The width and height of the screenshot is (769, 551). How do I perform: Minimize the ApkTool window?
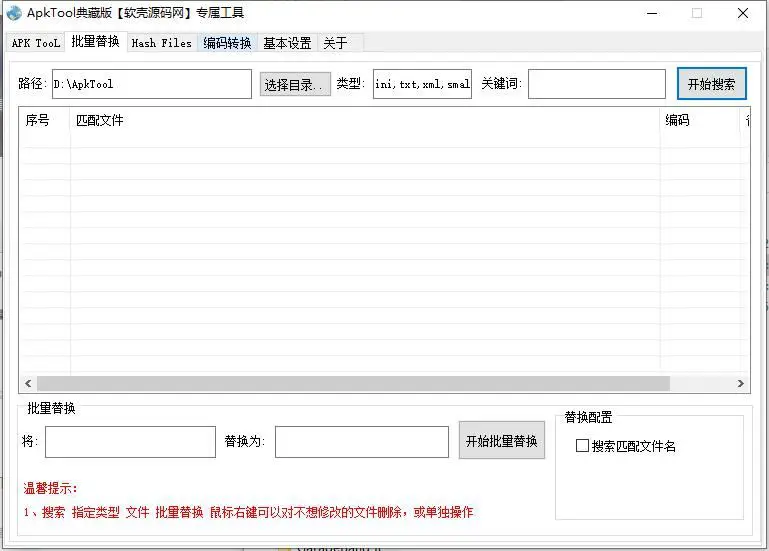coord(652,13)
